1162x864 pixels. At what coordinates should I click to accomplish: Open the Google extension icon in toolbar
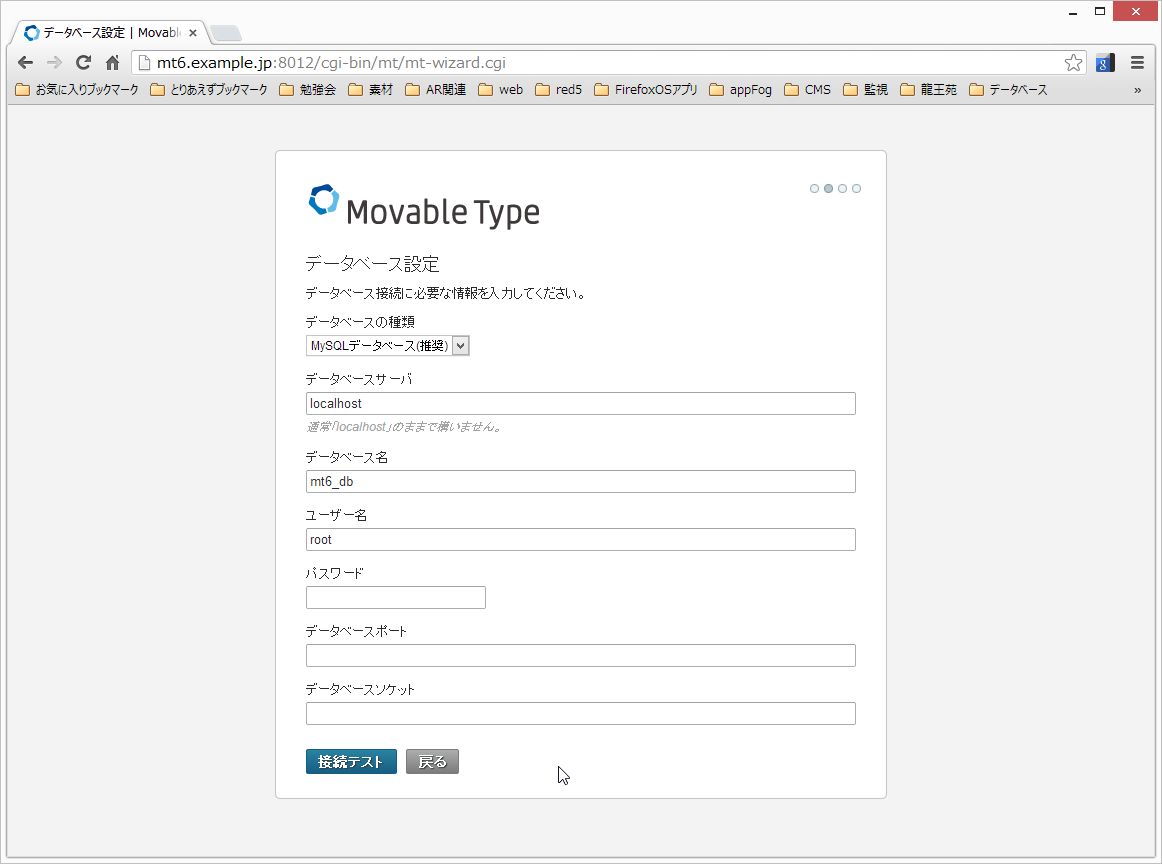1105,63
